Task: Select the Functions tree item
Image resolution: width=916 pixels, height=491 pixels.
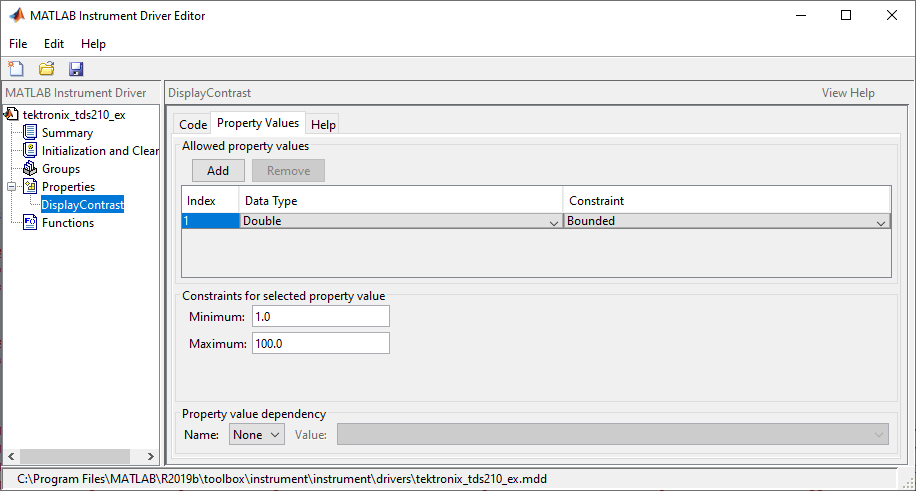Action: 68,223
